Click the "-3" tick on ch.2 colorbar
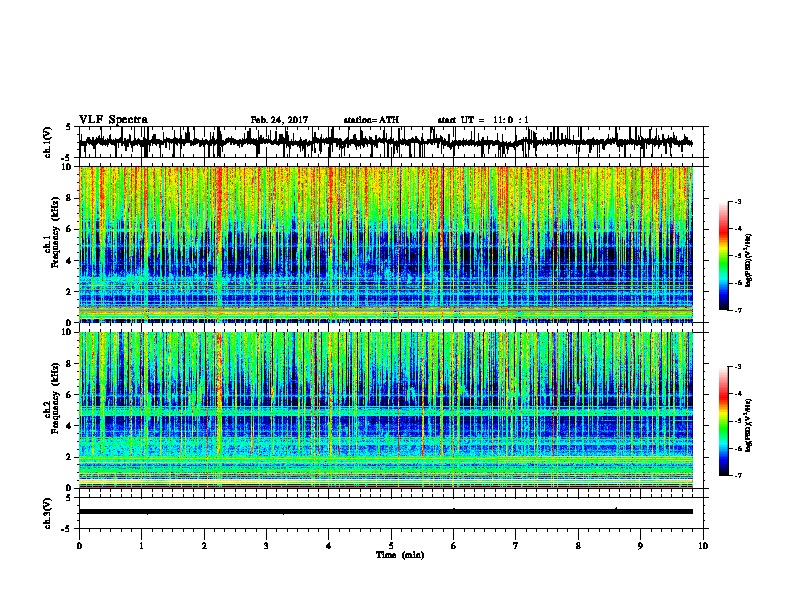This screenshot has width=792, height=612. click(x=738, y=367)
